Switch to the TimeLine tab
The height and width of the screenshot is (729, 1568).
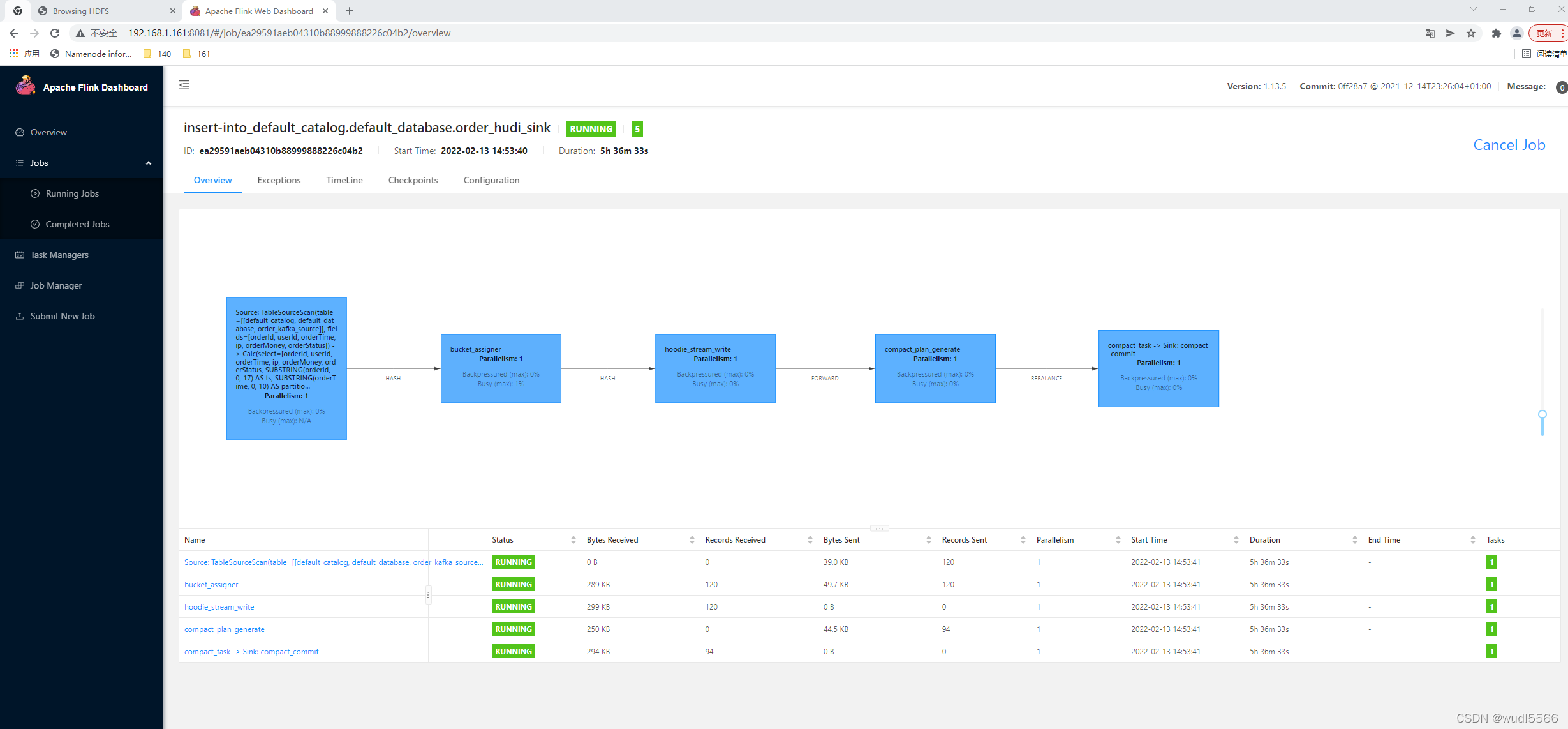[x=344, y=180]
